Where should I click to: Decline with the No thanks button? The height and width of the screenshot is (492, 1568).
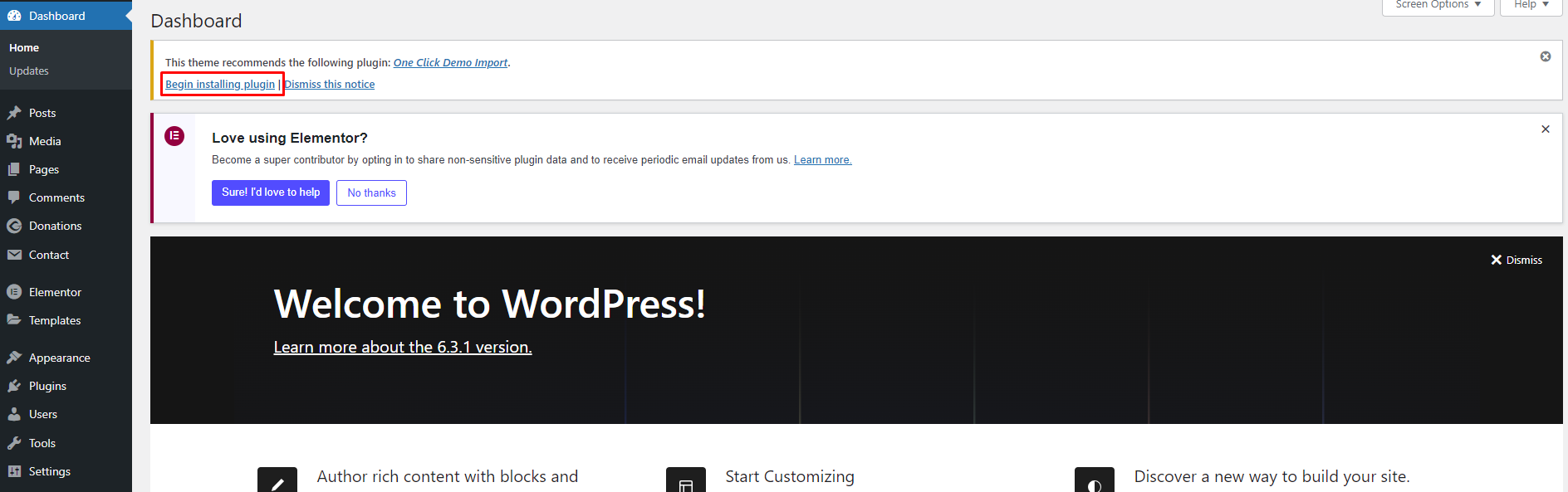371,192
